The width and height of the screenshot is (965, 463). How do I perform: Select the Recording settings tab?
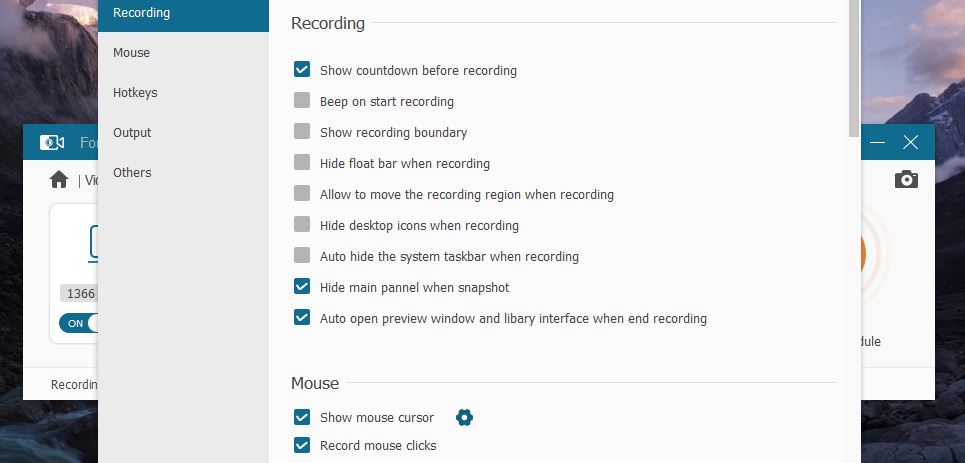(141, 13)
